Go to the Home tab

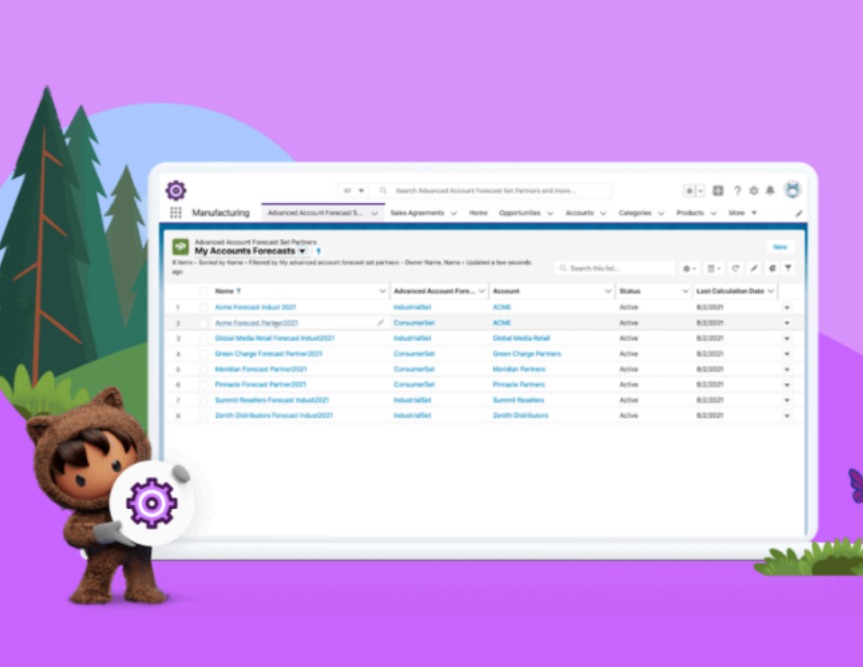(478, 213)
